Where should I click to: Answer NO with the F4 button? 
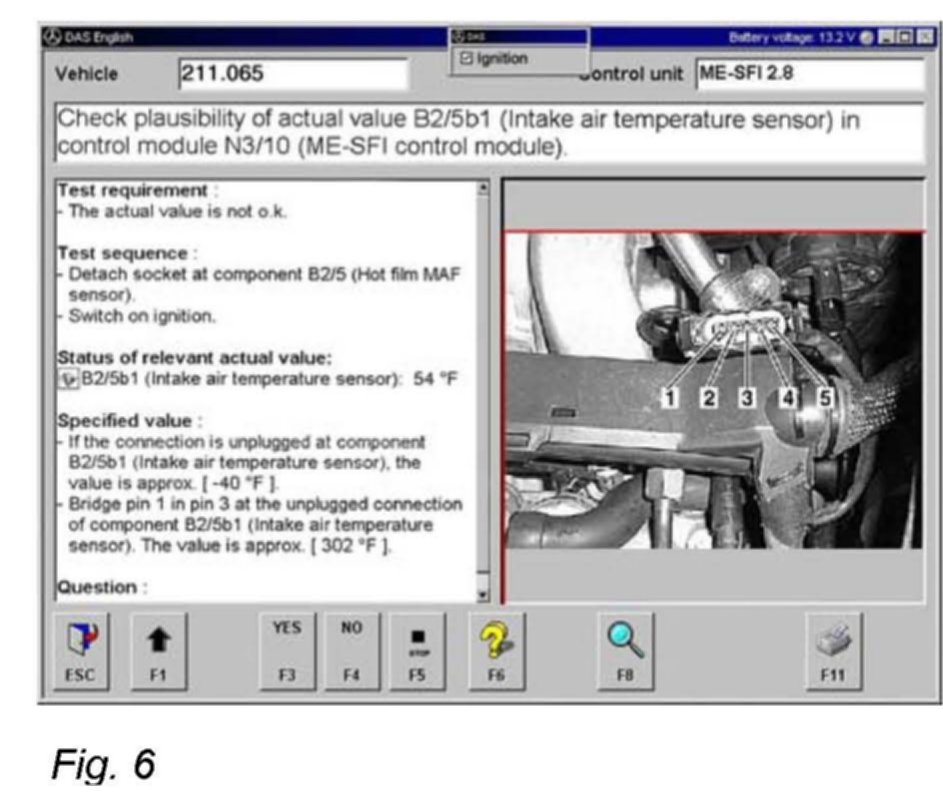350,650
